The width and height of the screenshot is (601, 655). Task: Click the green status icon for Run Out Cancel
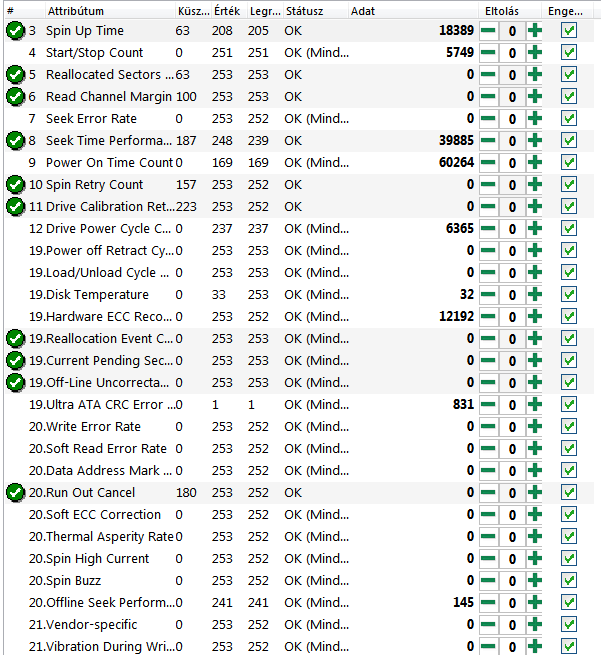tap(15, 493)
